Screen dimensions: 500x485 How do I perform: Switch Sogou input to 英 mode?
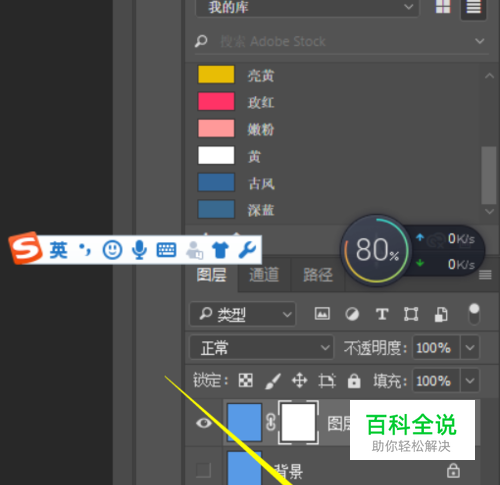(x=59, y=250)
